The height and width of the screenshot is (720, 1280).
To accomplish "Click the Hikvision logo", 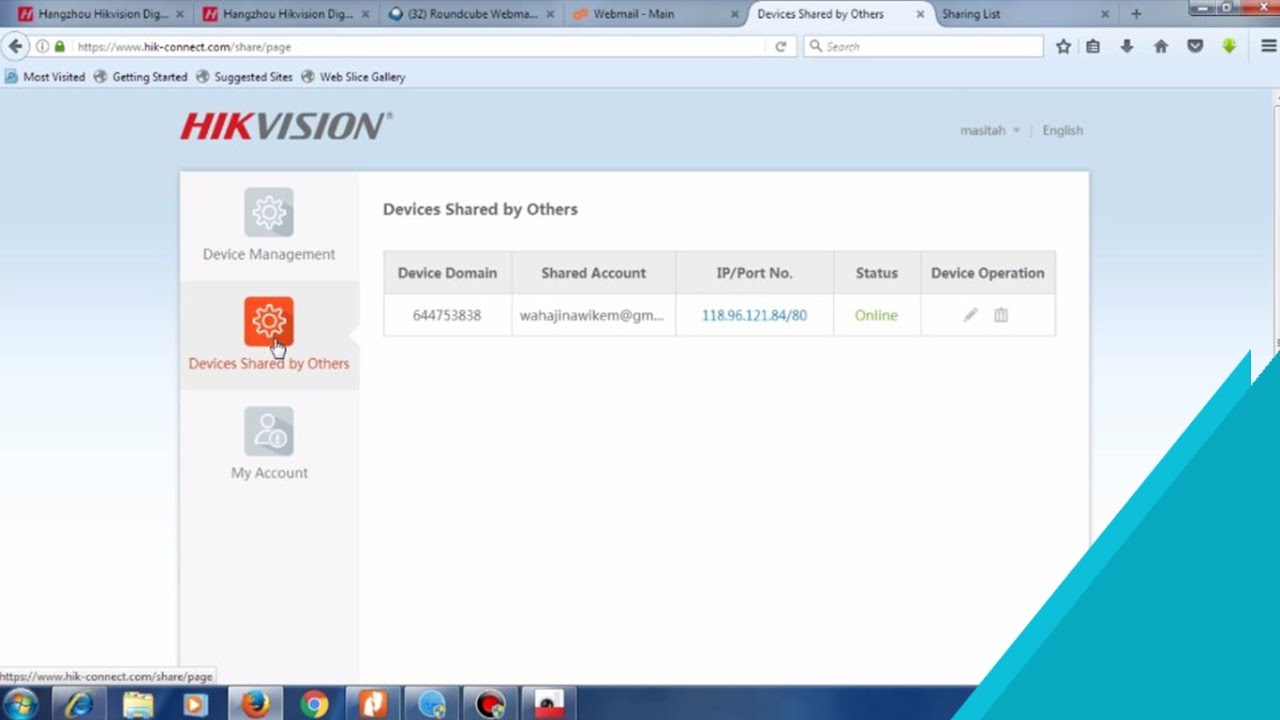I will click(286, 126).
